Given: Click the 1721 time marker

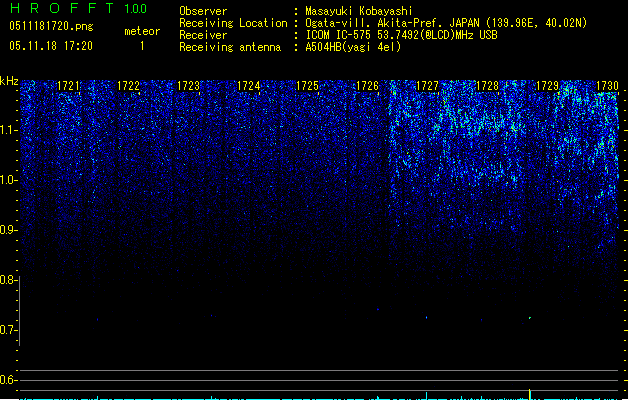Looking at the screenshot, I should [68, 86].
